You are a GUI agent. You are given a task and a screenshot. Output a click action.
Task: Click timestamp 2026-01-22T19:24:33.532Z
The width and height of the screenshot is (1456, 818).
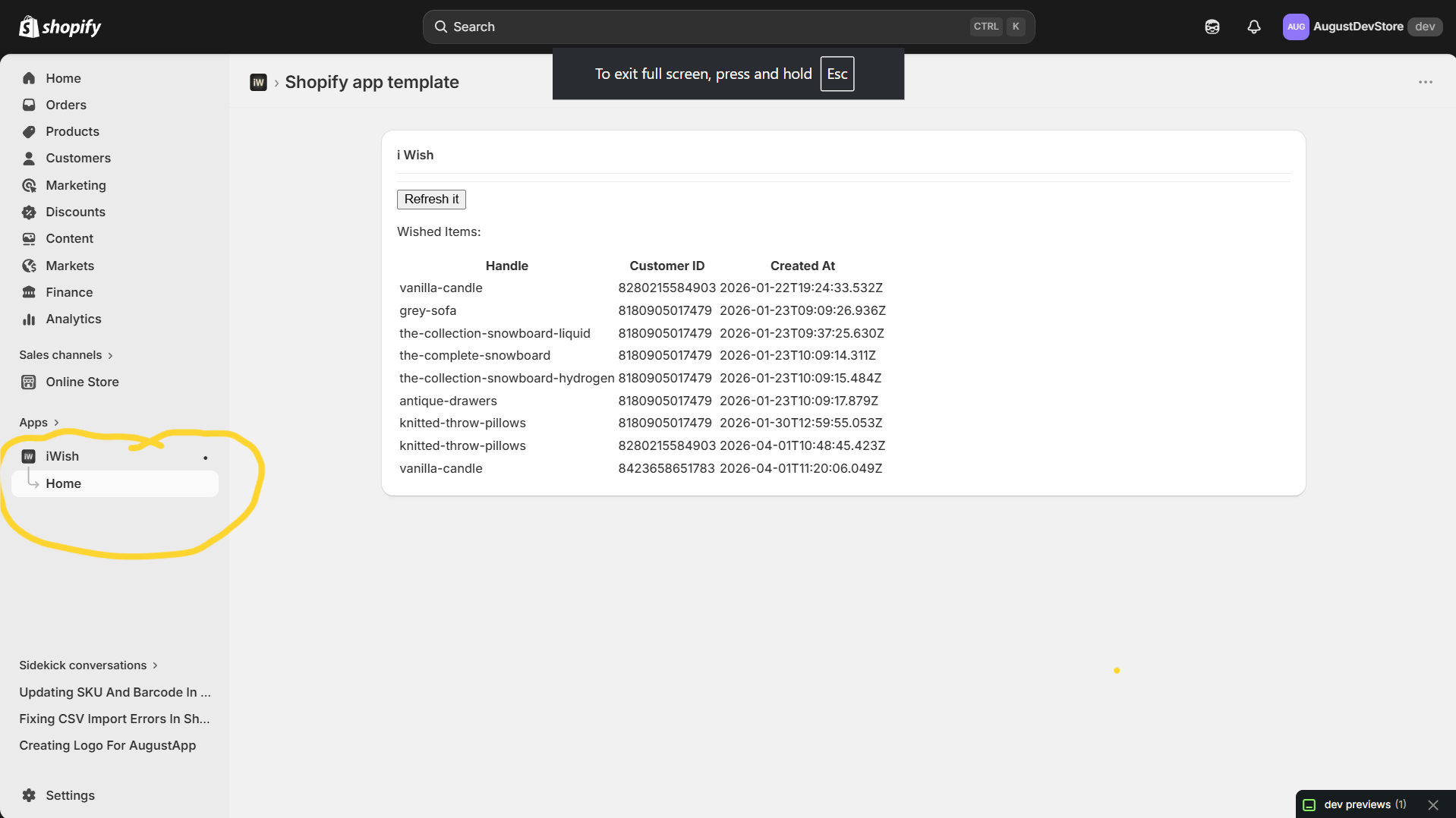coord(801,288)
